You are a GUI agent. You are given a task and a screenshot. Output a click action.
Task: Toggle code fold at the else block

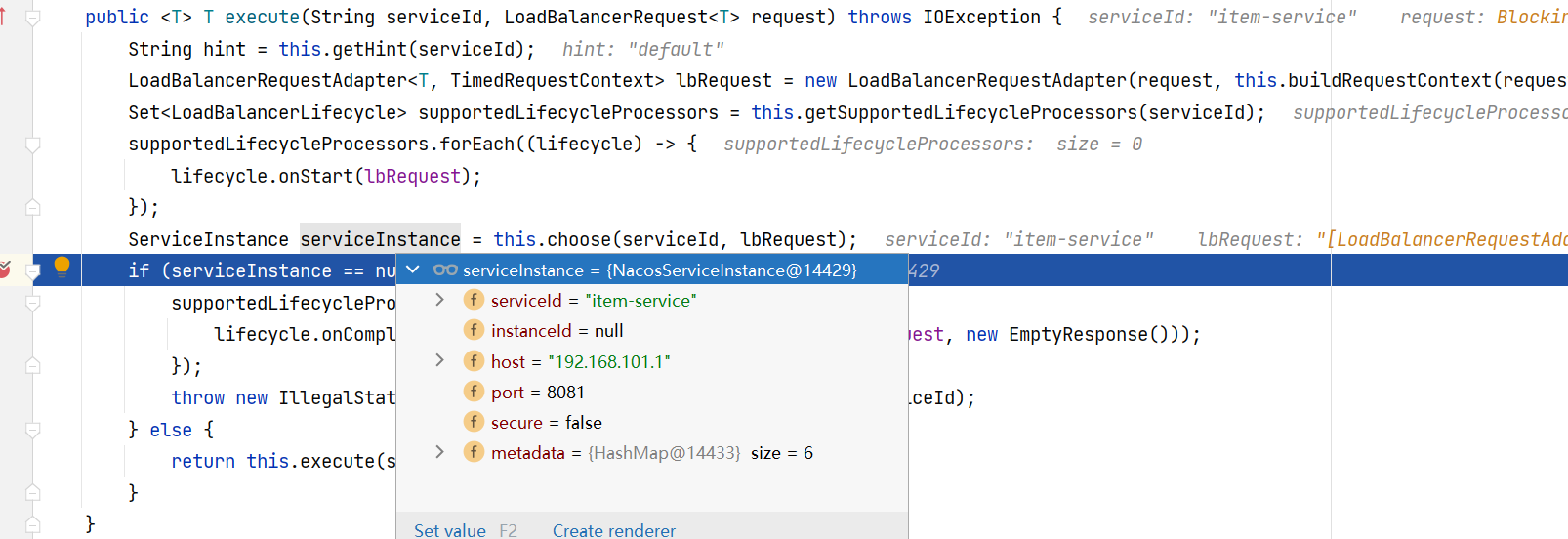point(32,430)
